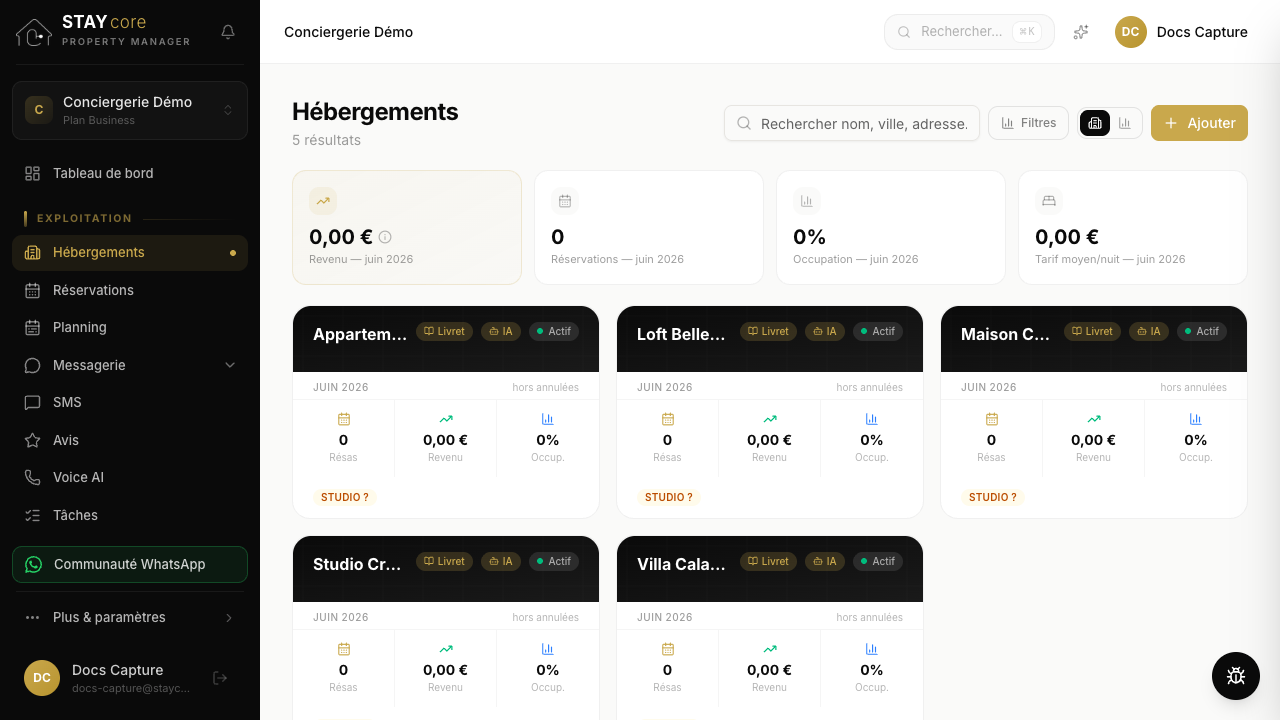
Task: Click IA badge on Loft Belle card
Action: tap(825, 331)
